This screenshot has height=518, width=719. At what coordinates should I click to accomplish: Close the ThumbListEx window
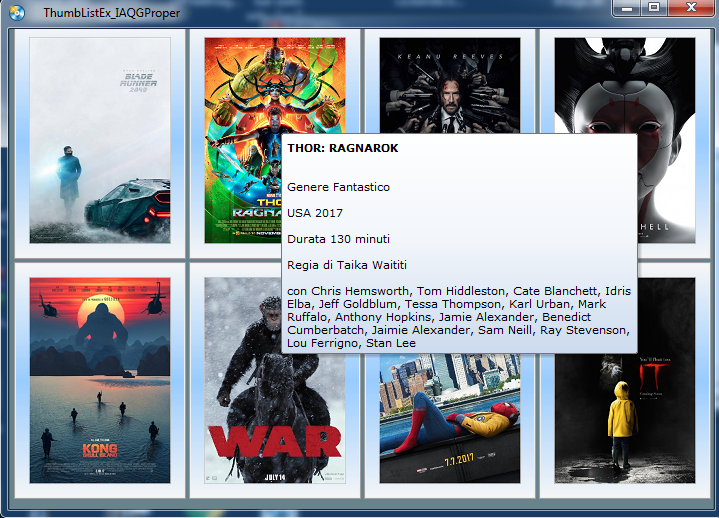coord(691,8)
